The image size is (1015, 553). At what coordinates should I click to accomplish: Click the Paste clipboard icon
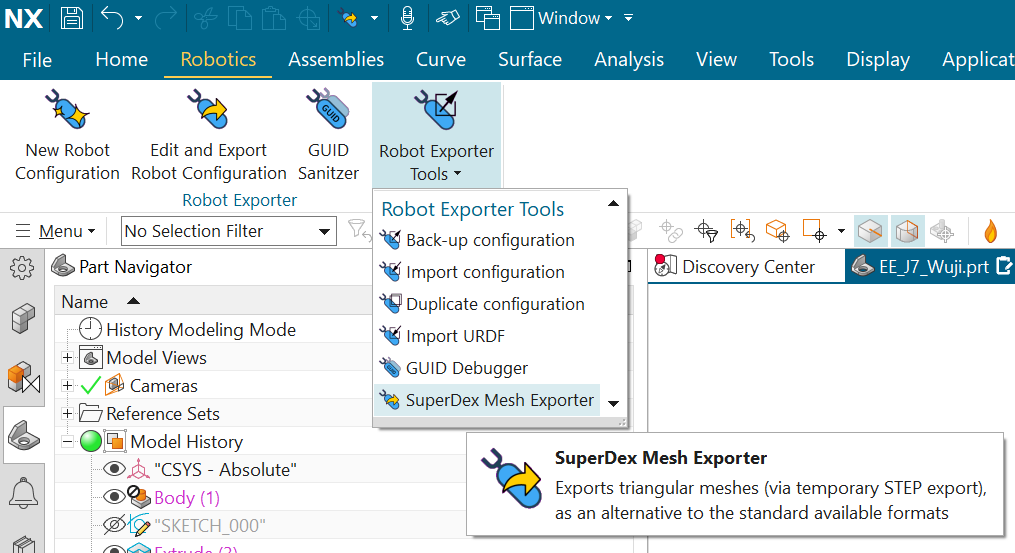point(274,18)
